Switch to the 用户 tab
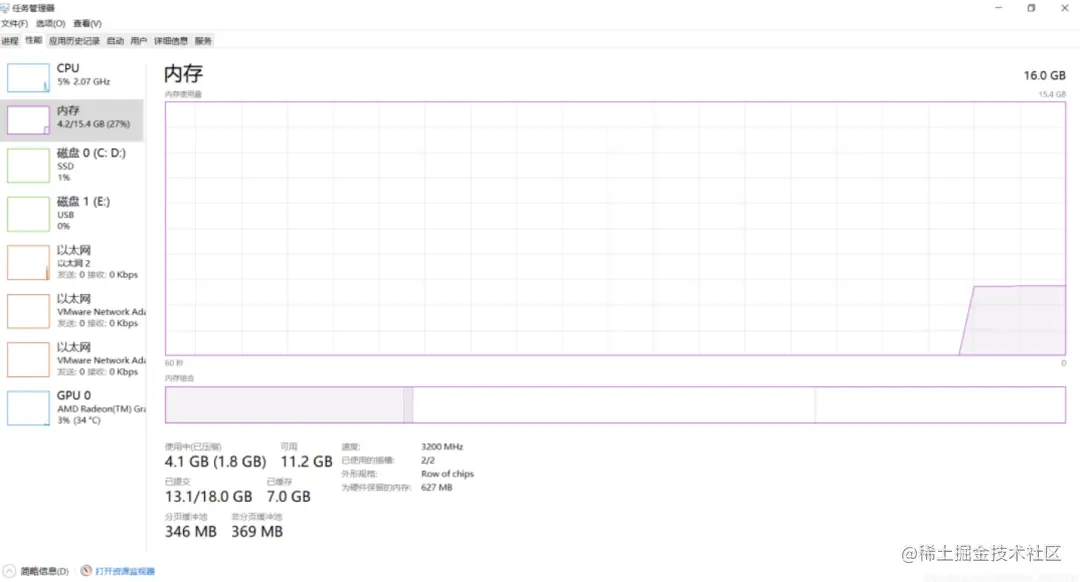Screen dimensions: 1080x582 [138, 41]
